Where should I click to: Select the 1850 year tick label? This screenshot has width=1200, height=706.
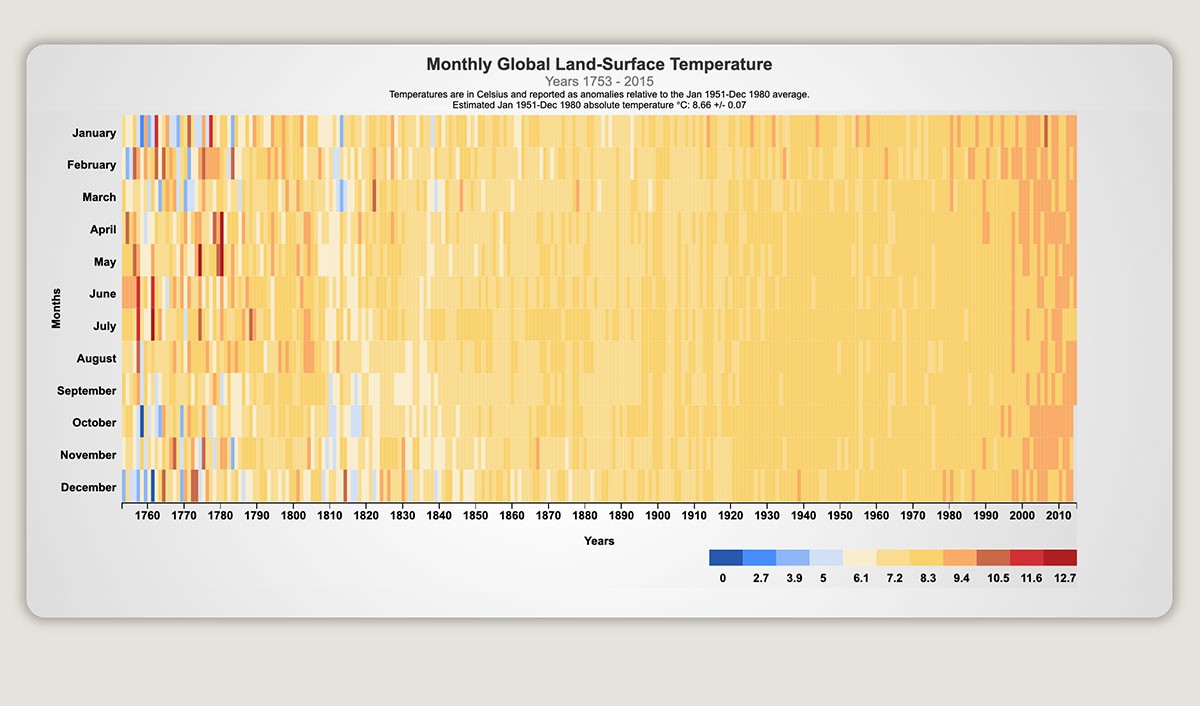pos(475,516)
